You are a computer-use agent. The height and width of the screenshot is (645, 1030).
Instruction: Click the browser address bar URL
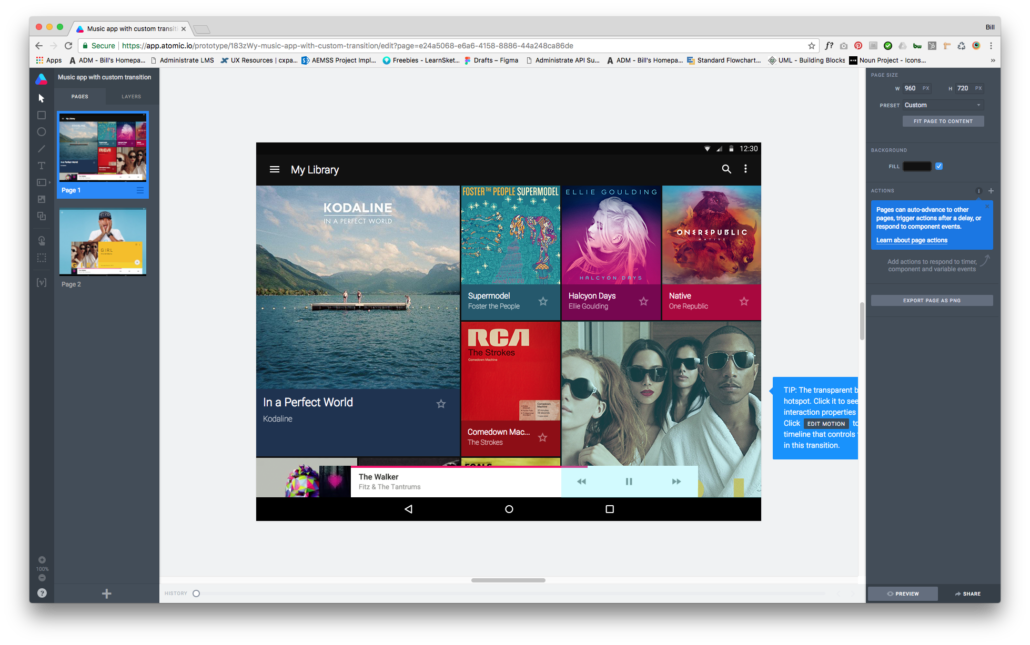[347, 45]
